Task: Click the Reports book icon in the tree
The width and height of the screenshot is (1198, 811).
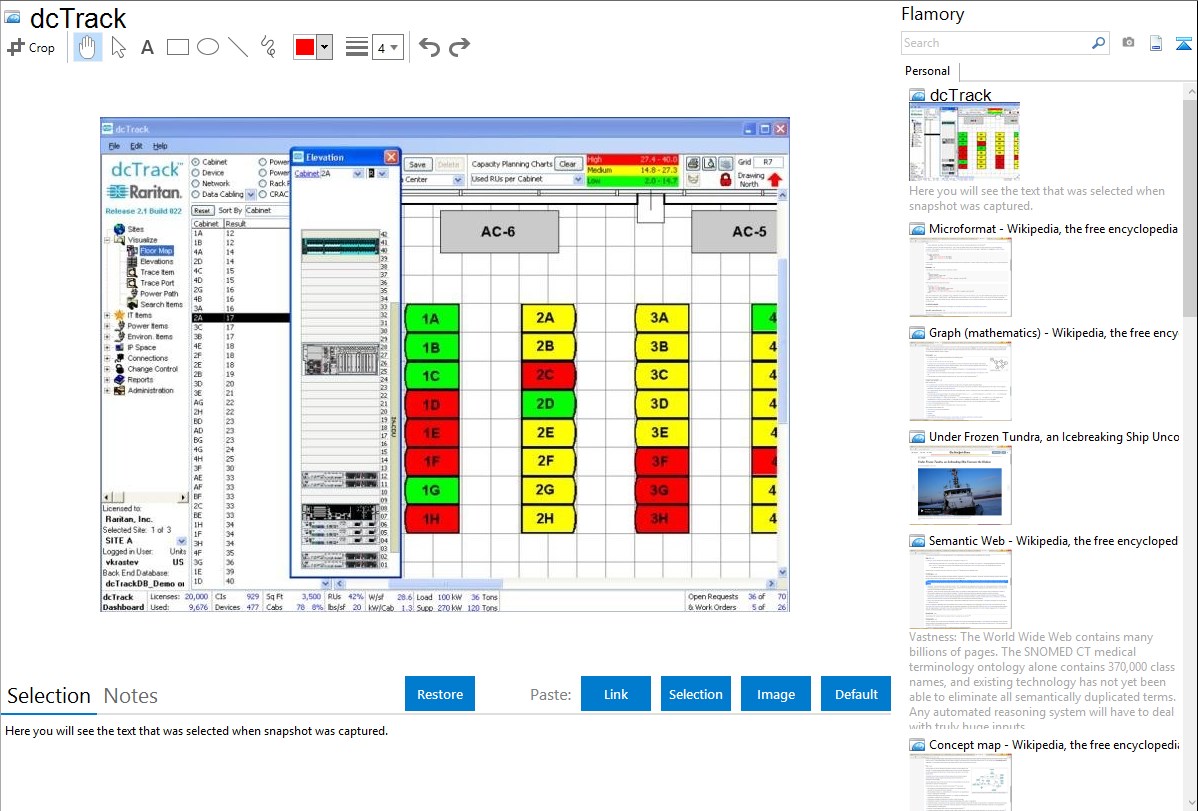Action: pos(119,379)
